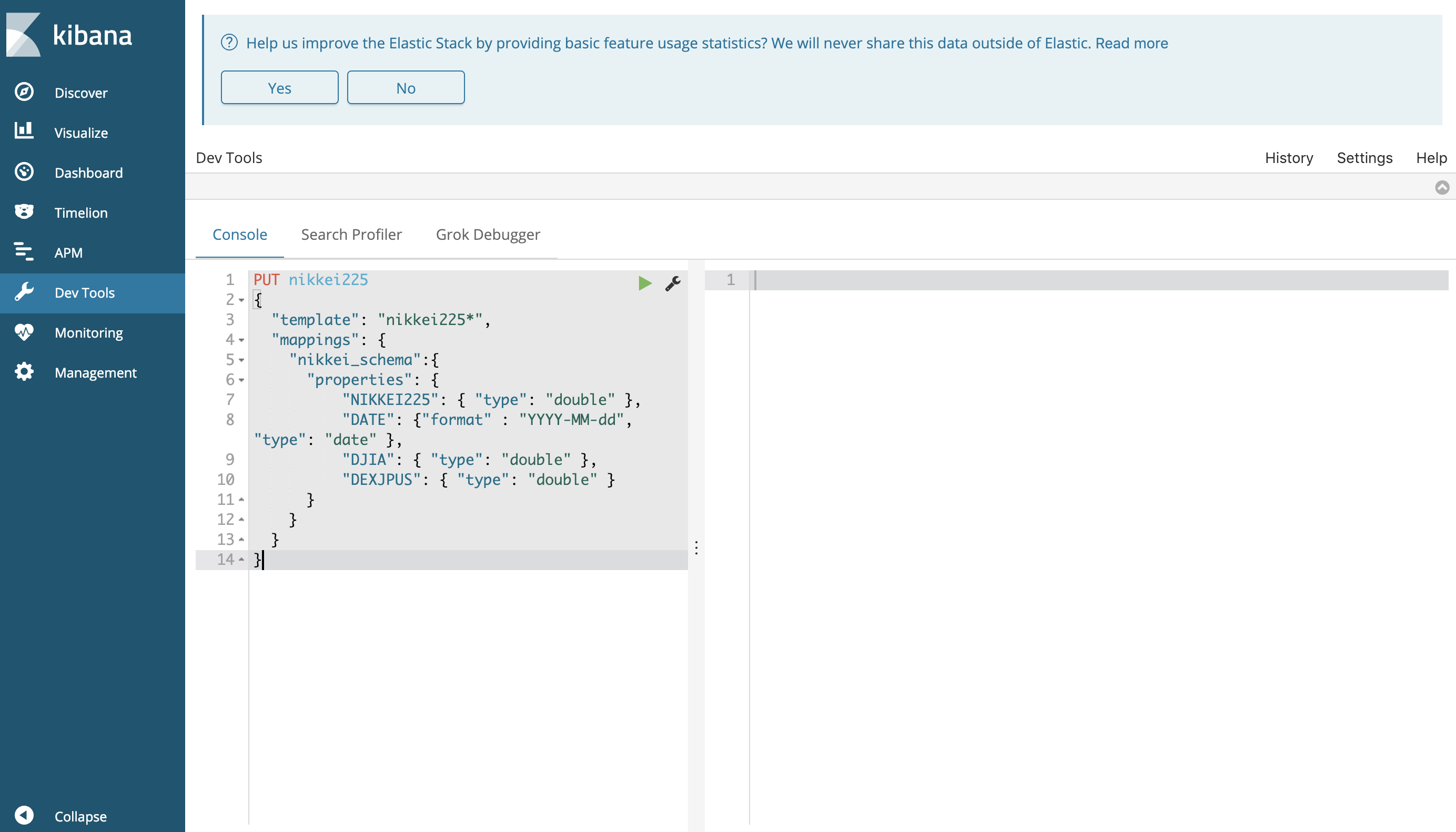The width and height of the screenshot is (1456, 832).
Task: Switch to the Search Profiler tab
Action: (x=351, y=234)
